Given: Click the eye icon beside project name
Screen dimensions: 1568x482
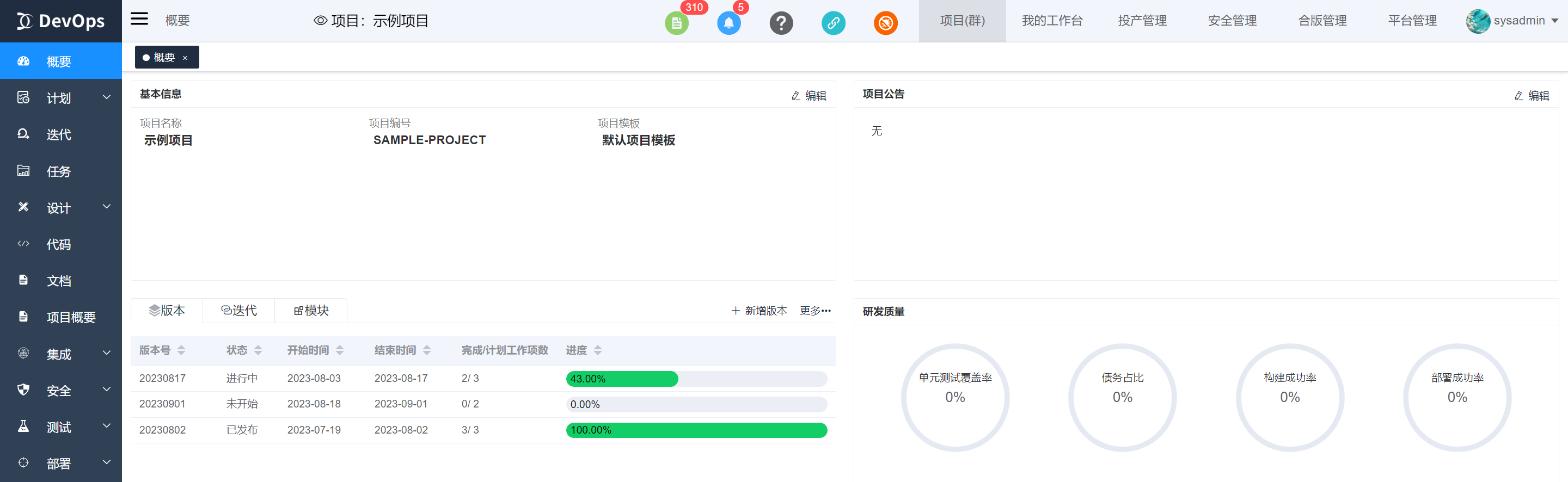Looking at the screenshot, I should point(320,21).
